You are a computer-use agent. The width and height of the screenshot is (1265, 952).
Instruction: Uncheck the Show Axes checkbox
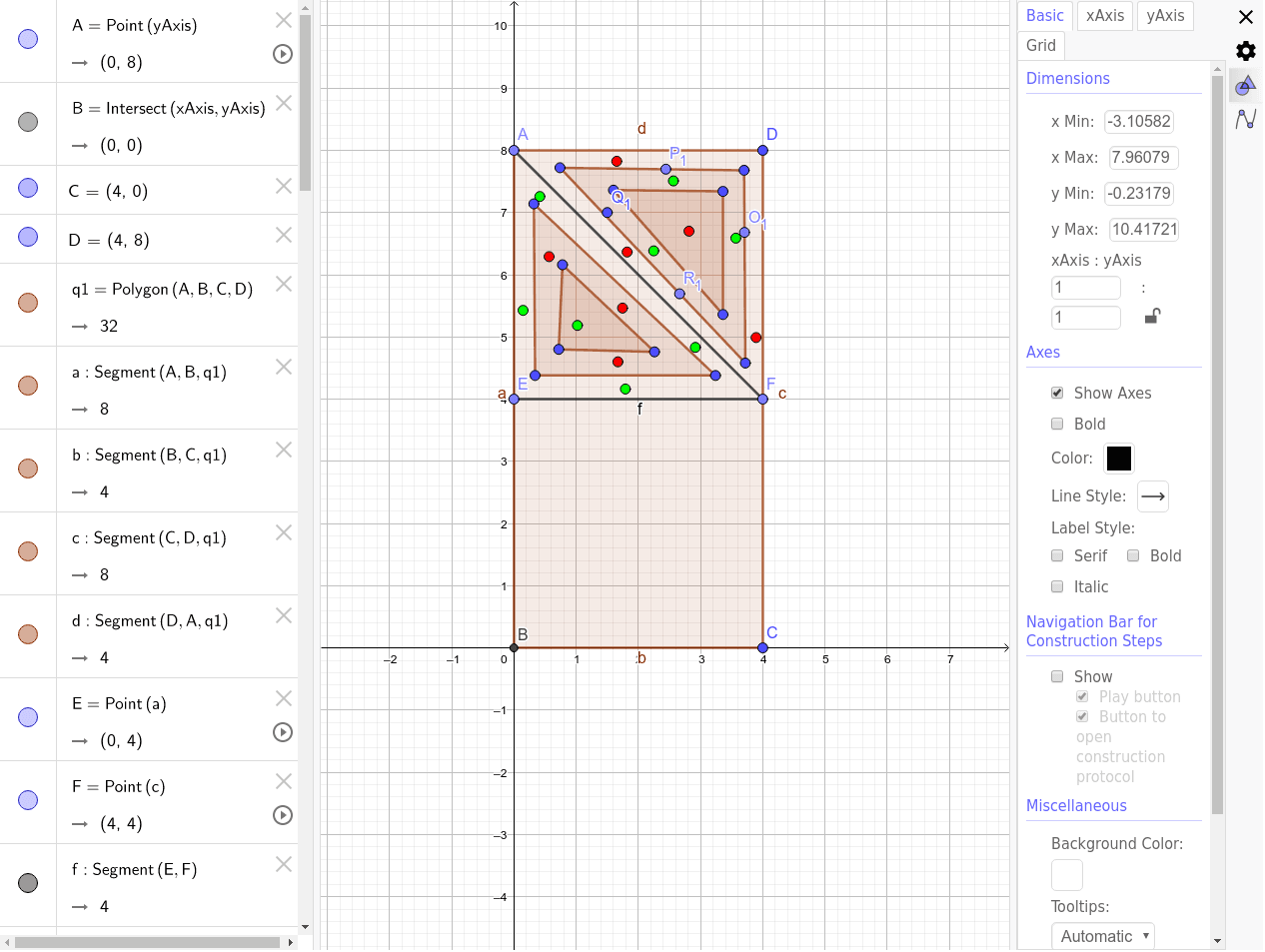click(1057, 393)
